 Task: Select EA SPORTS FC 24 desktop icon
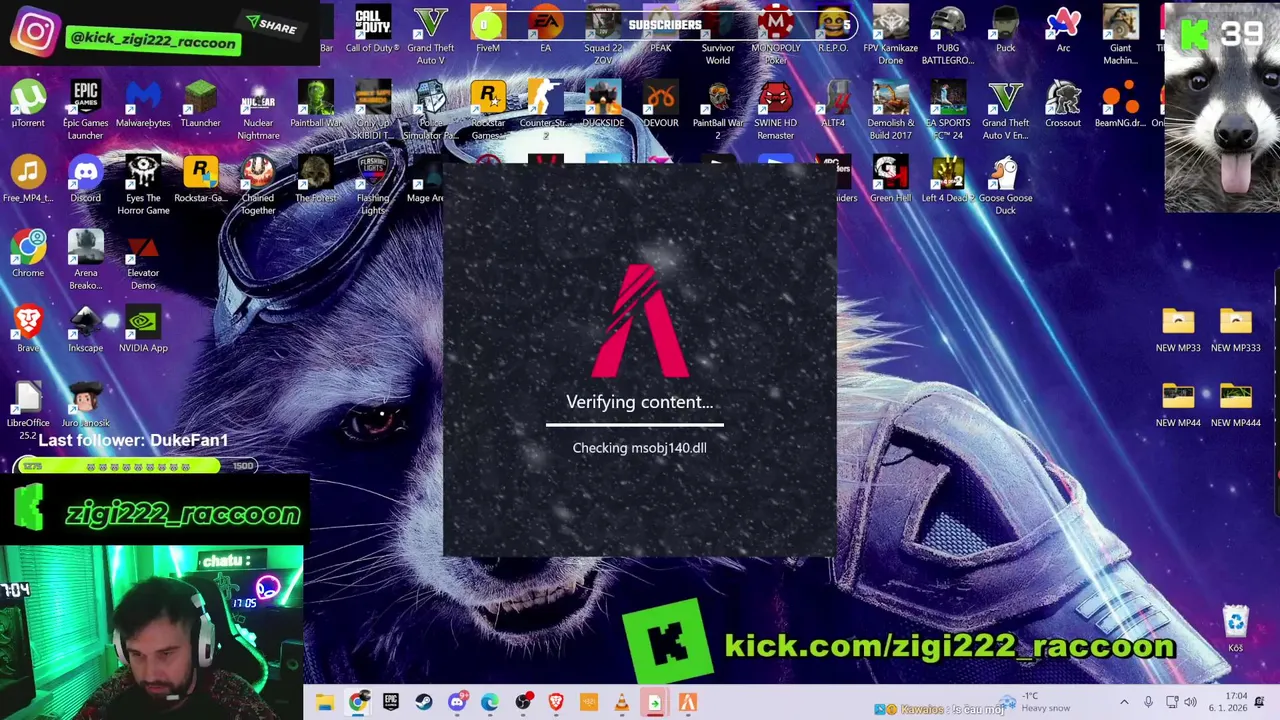point(948,111)
